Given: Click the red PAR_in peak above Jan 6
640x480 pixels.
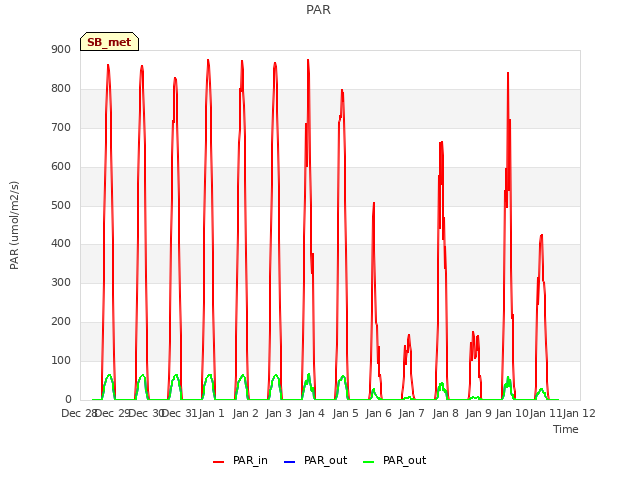Looking at the screenshot, I should (x=373, y=204).
